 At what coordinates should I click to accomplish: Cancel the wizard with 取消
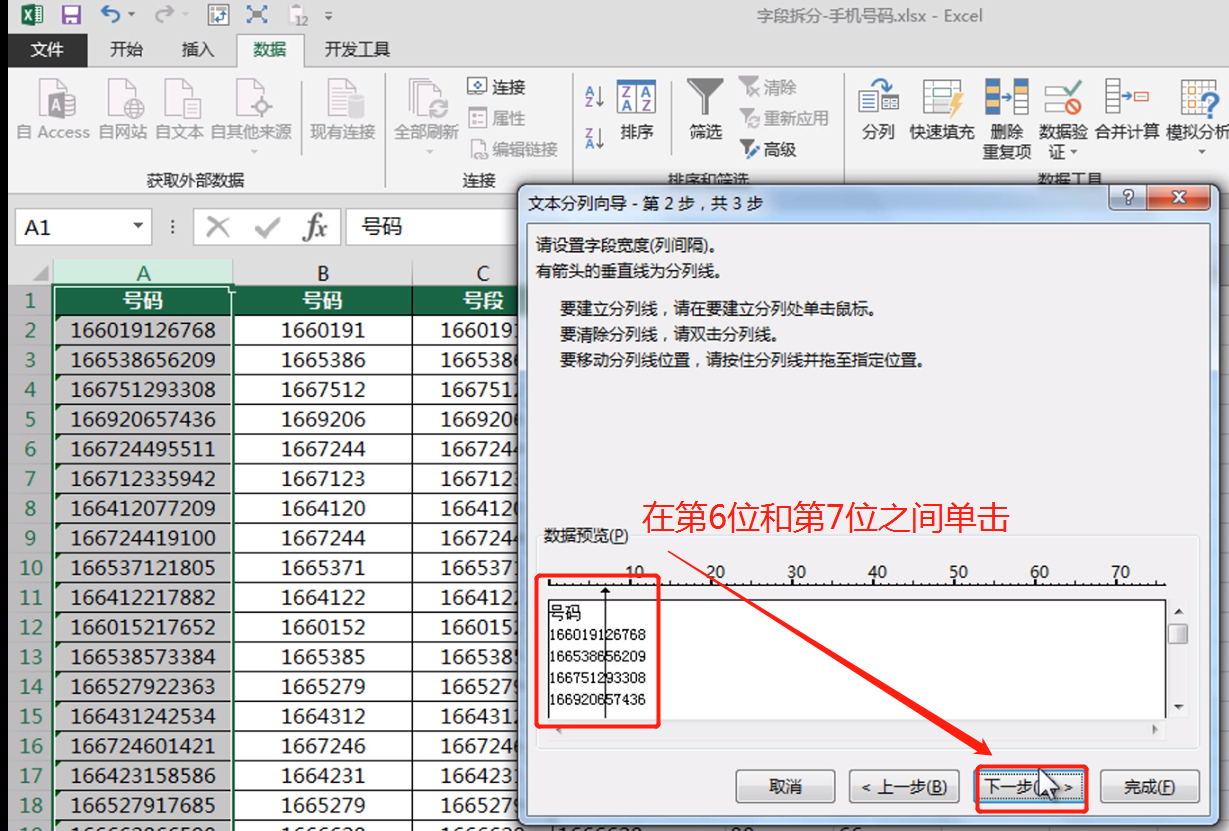click(x=784, y=786)
